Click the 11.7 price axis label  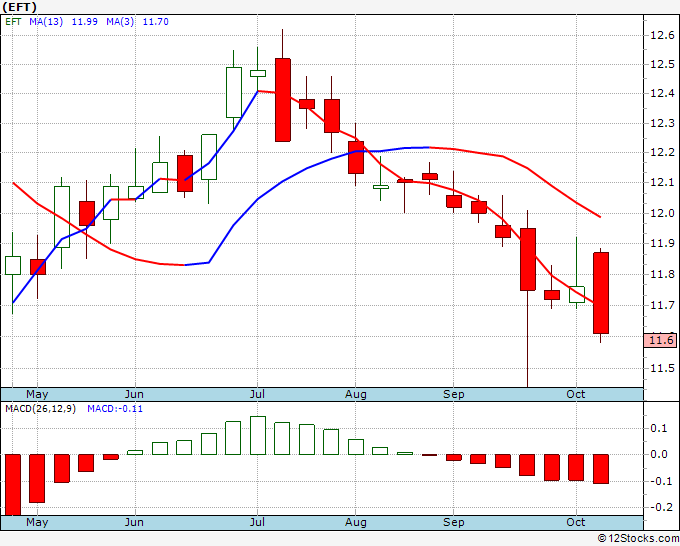pos(662,305)
